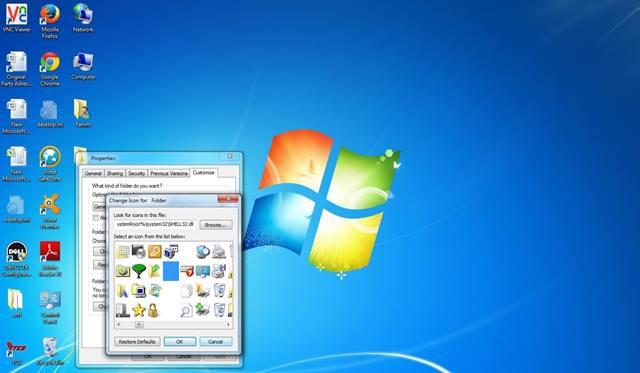Confirm with OK in Change Icon dialog
This screenshot has width=640, height=373.
pyautogui.click(x=180, y=342)
